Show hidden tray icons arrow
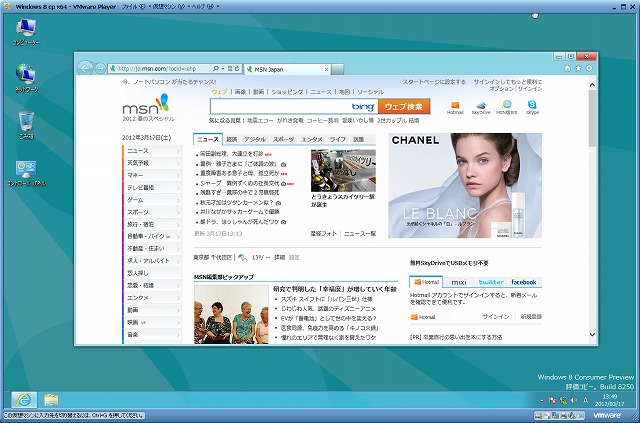640x423 pixels. (542, 401)
